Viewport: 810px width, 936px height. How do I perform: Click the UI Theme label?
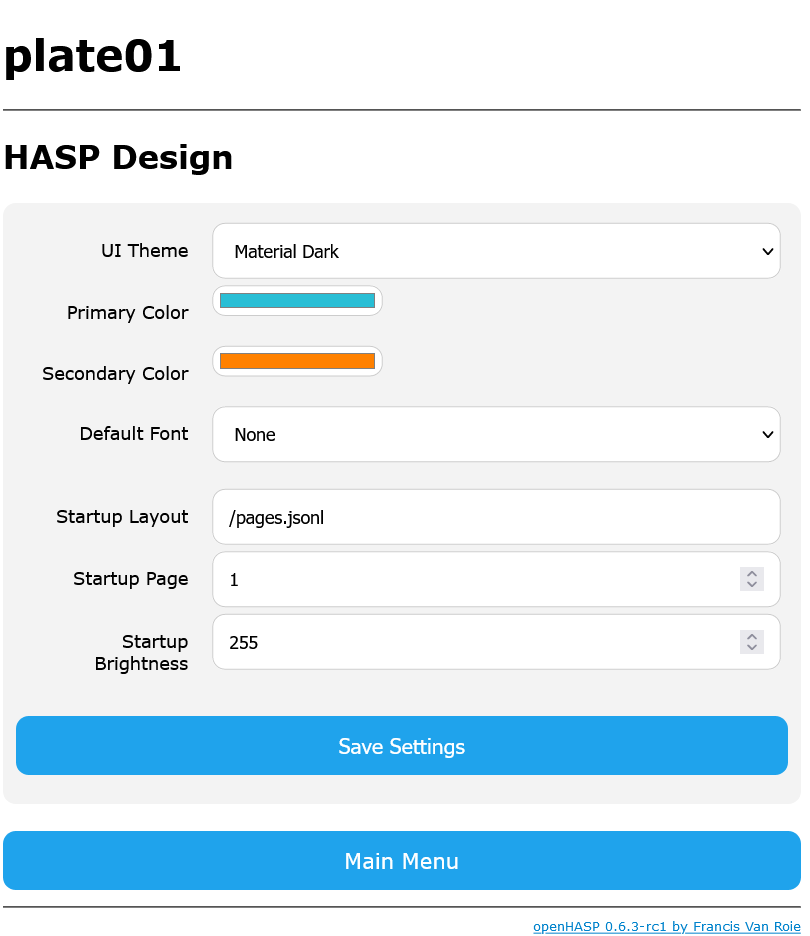point(144,251)
